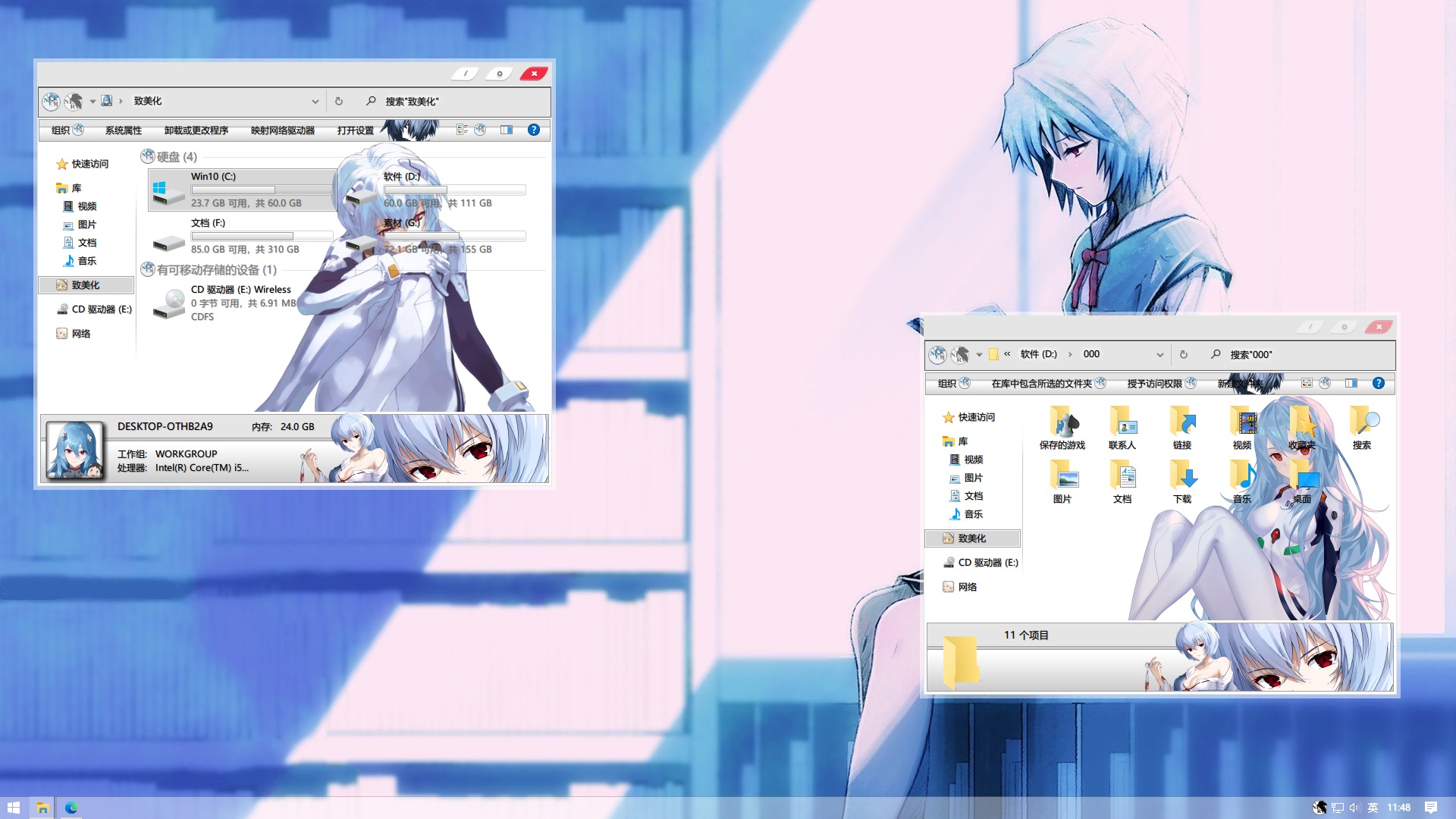Open the Windows Start menu
The width and height of the screenshot is (1456, 819).
click(14, 808)
